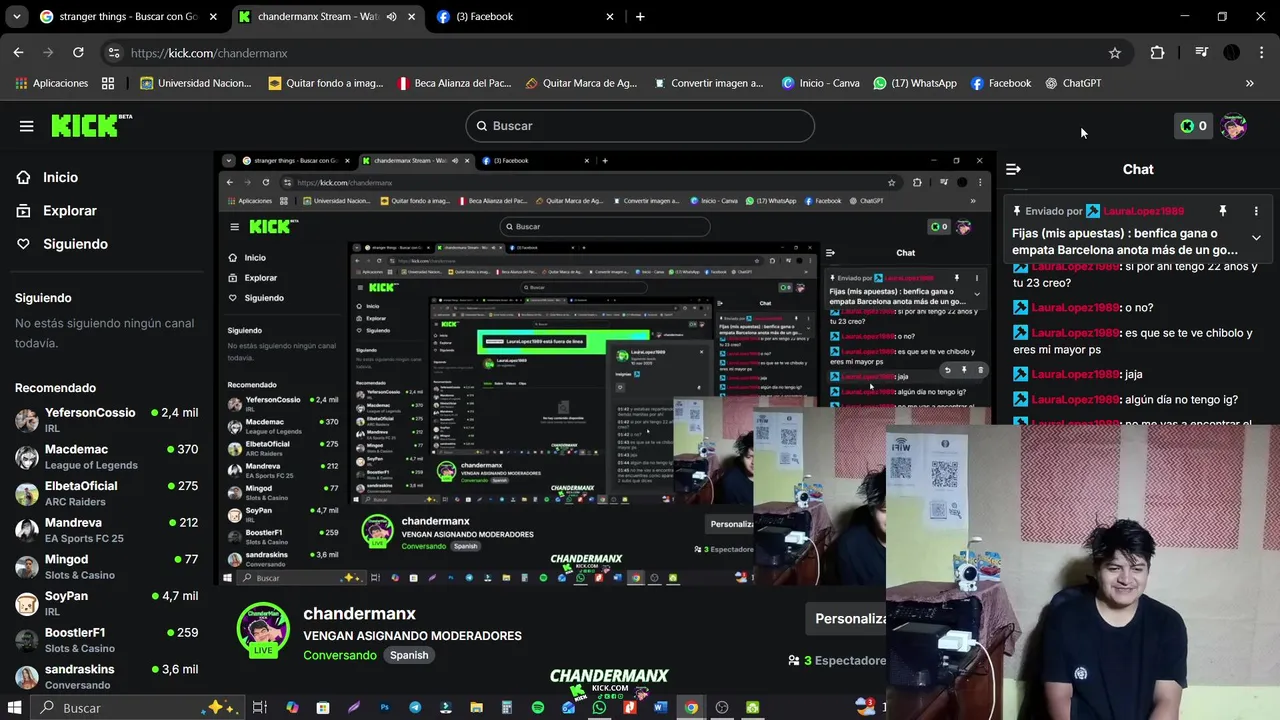Collapse the chat panel with the arrow icon
The height and width of the screenshot is (720, 1280).
[1013, 170]
